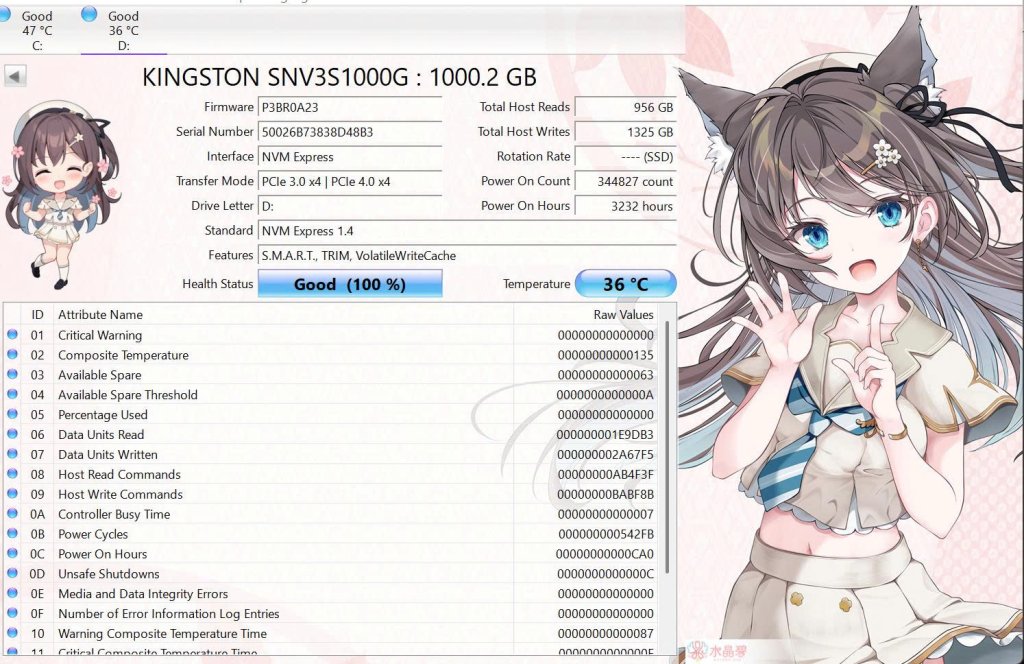
Task: Click status icon for Critical Warning row
Action: click(12, 334)
